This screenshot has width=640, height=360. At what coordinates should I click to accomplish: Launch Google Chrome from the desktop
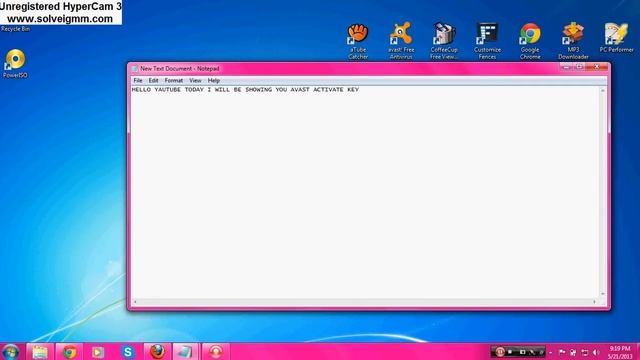tap(530, 41)
